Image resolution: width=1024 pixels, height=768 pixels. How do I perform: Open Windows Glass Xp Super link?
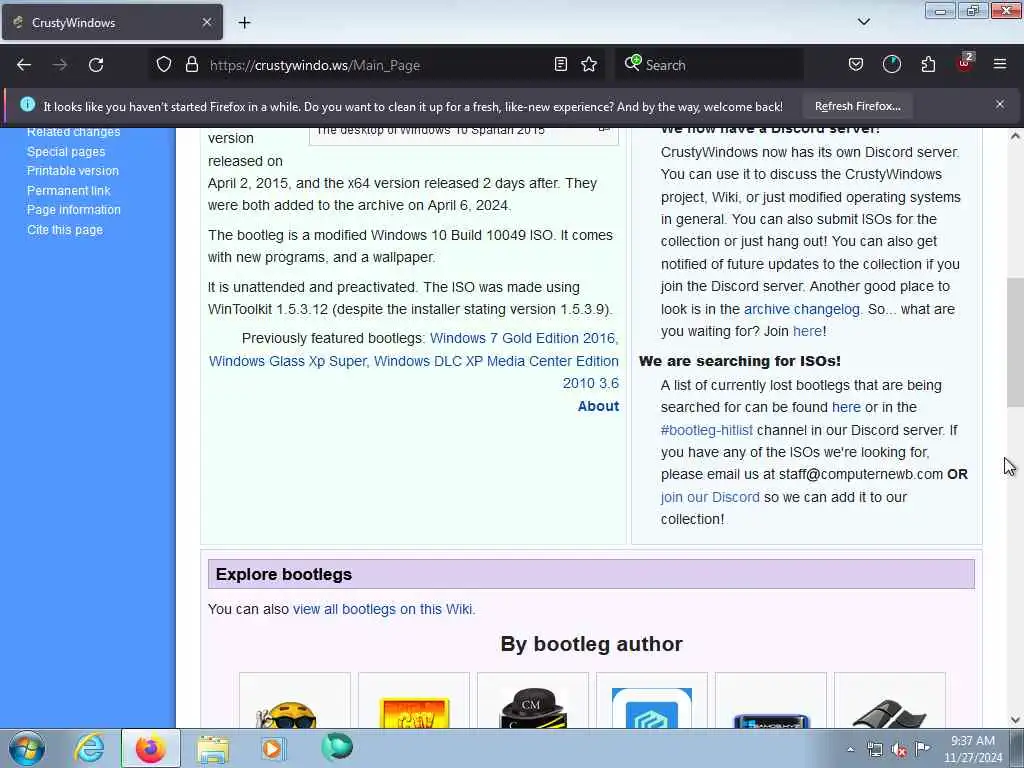(x=288, y=361)
